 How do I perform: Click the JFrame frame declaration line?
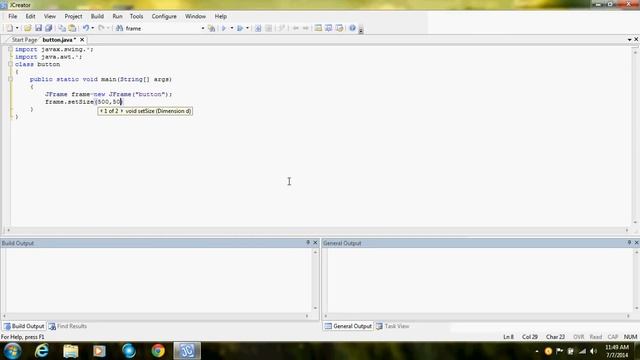109,94
